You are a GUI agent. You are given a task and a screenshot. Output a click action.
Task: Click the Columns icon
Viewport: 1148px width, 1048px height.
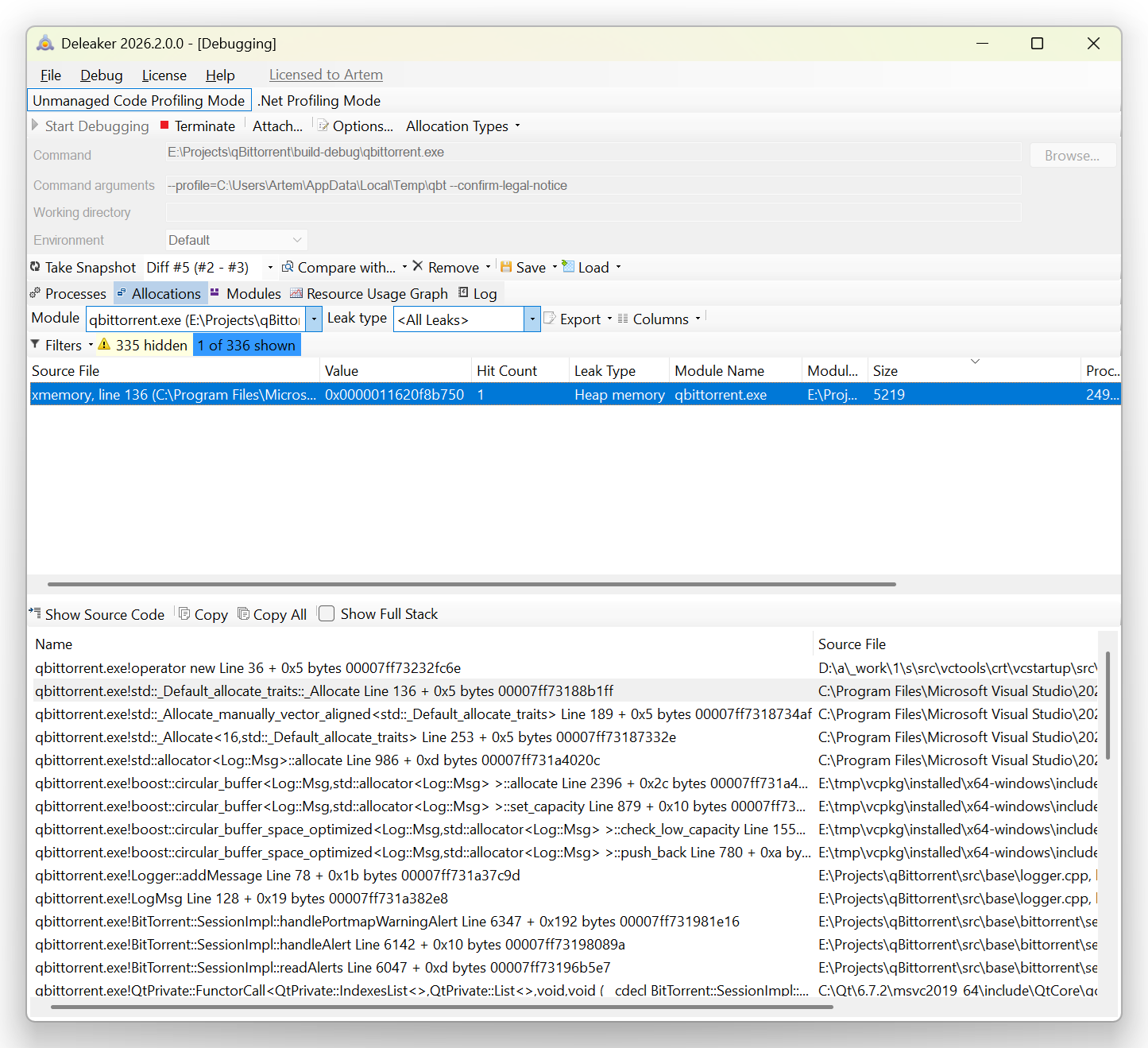click(623, 319)
